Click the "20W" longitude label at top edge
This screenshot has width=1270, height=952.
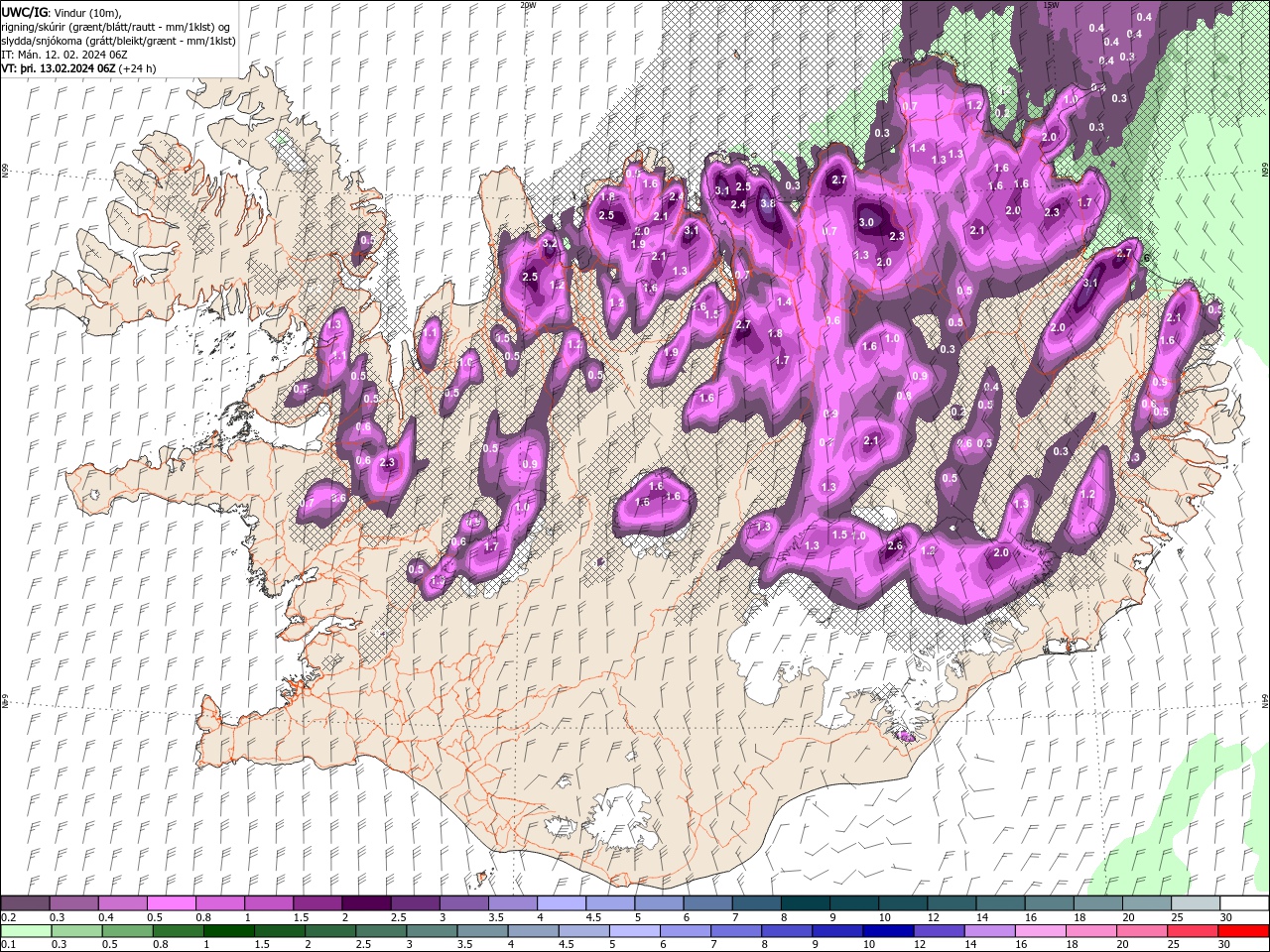click(x=528, y=5)
